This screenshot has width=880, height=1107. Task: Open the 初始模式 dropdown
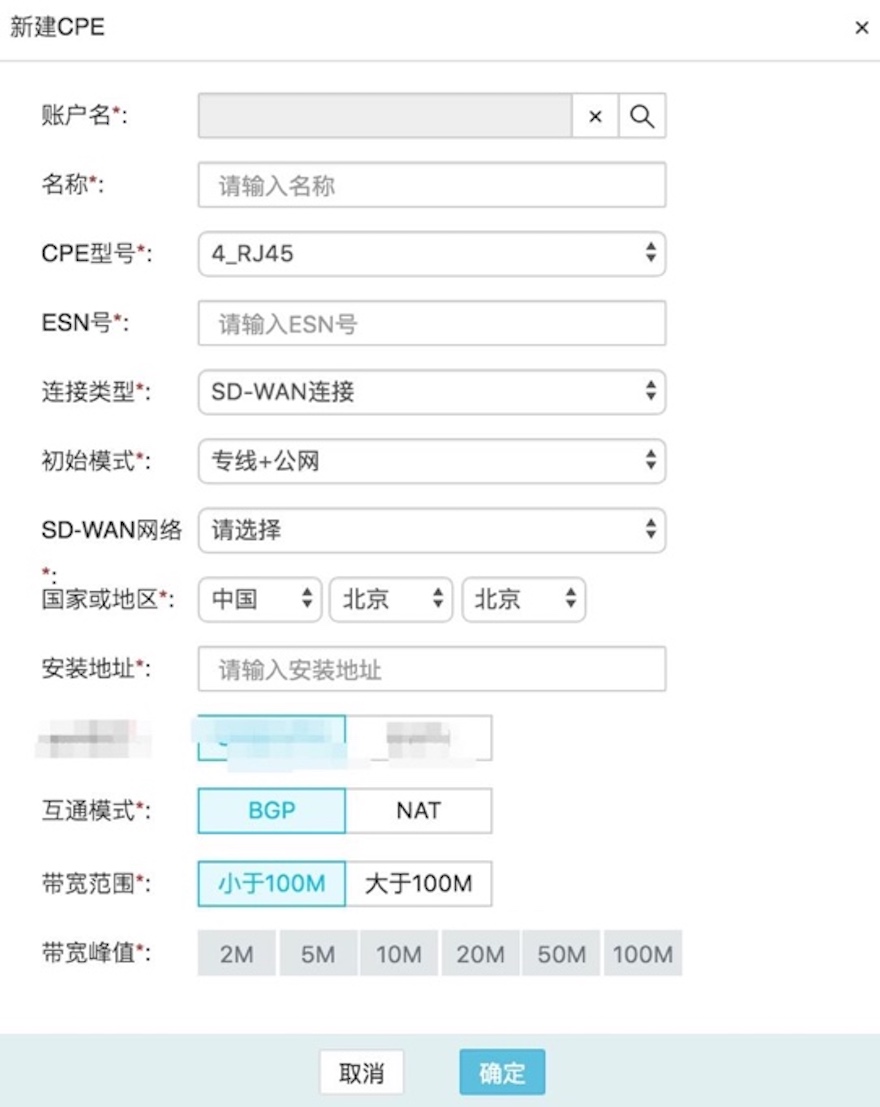431,461
